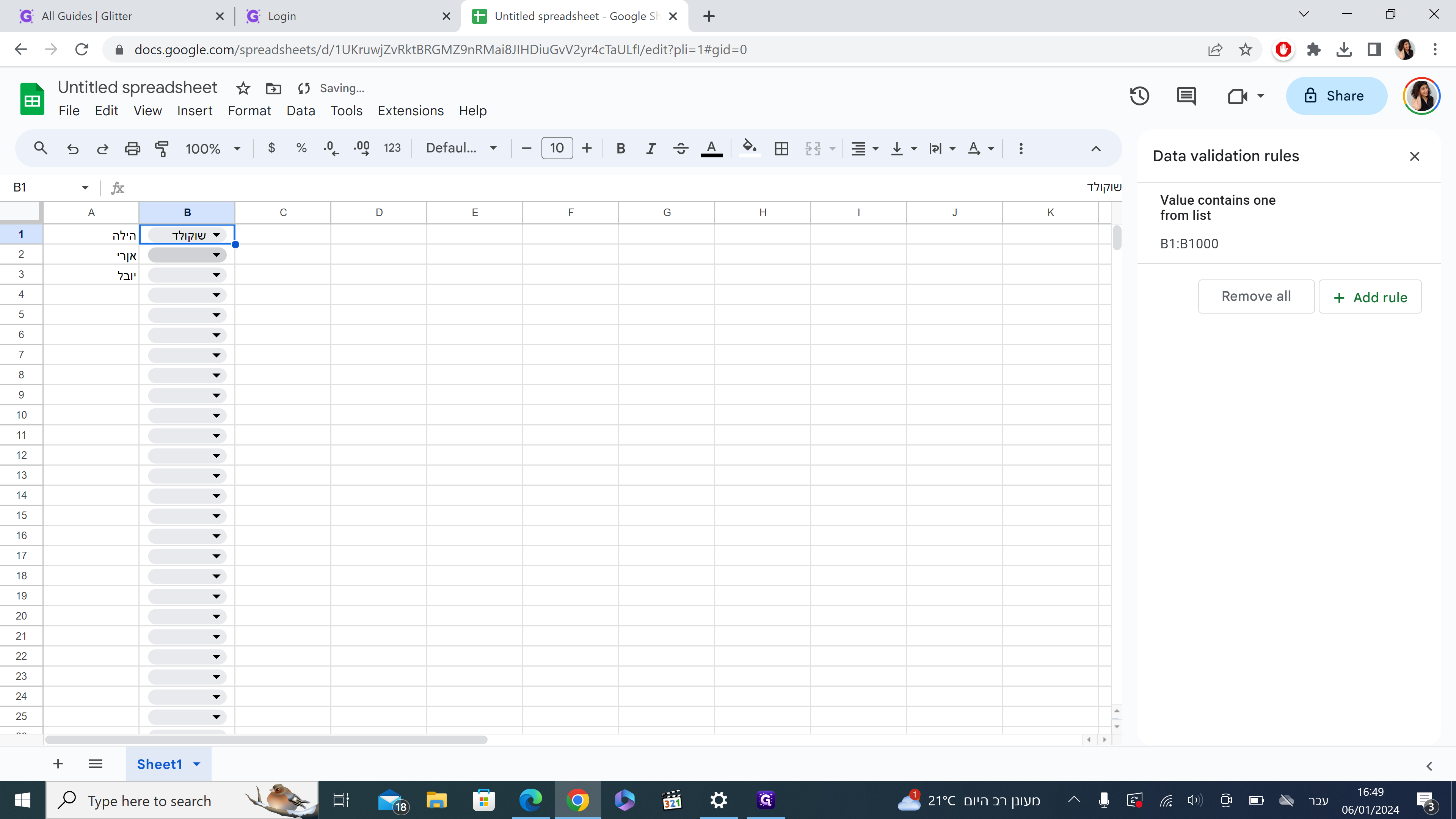Open Windows Start menu
1456x819 pixels.
(23, 800)
